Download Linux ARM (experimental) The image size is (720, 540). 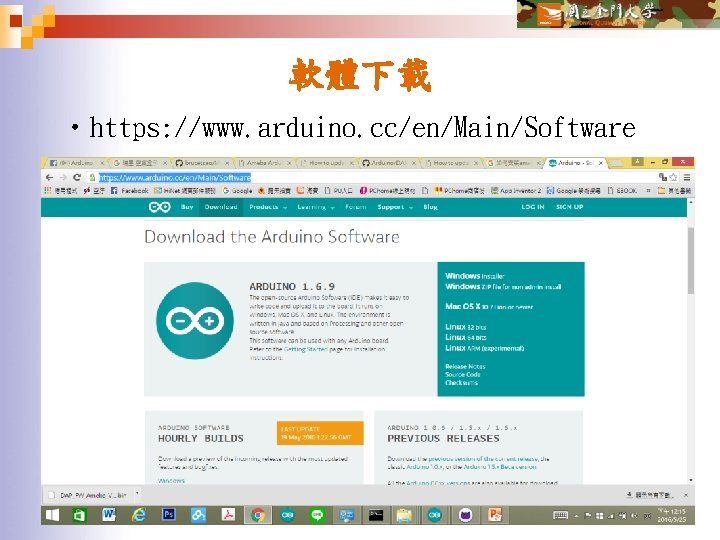coord(484,348)
